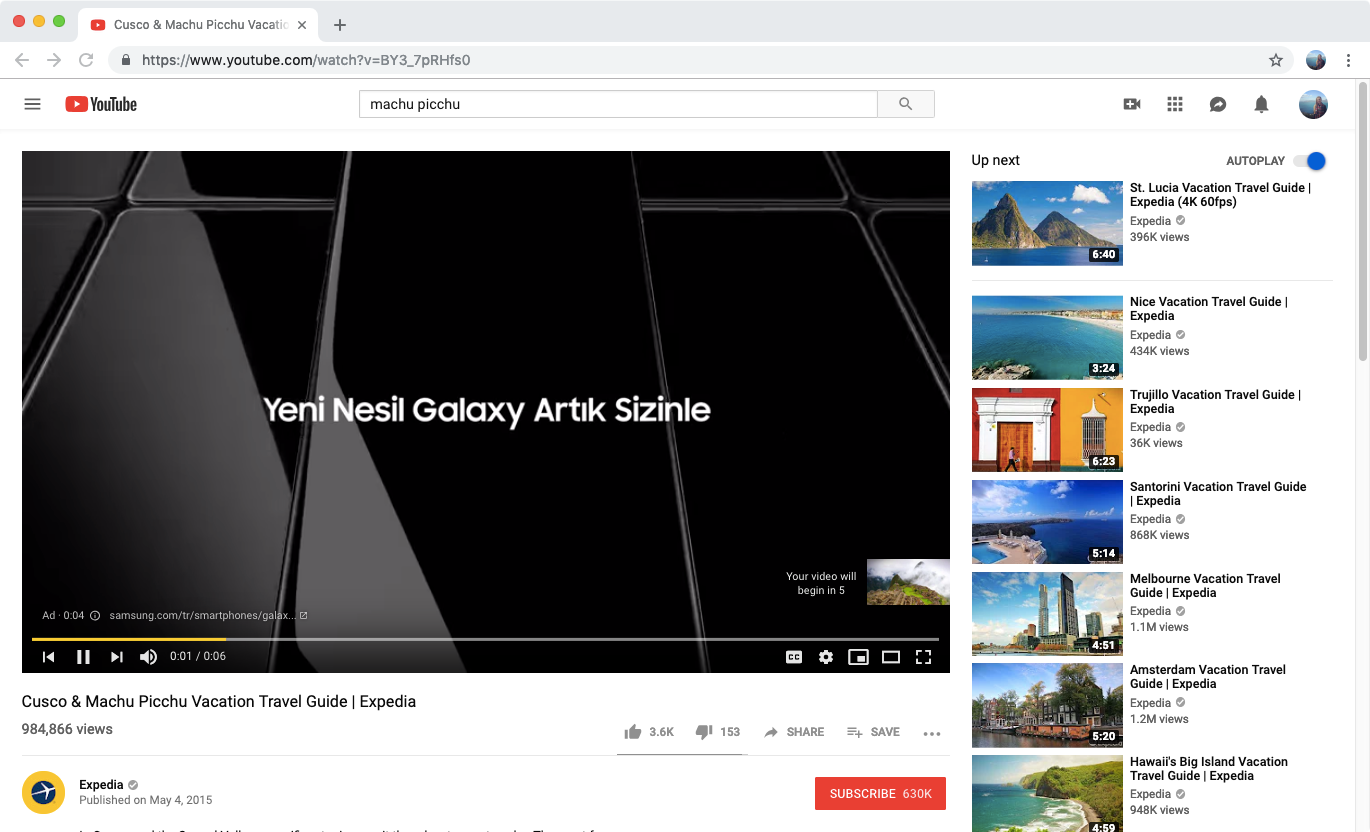Click the address bar URL
The height and width of the screenshot is (832, 1370).
(306, 60)
